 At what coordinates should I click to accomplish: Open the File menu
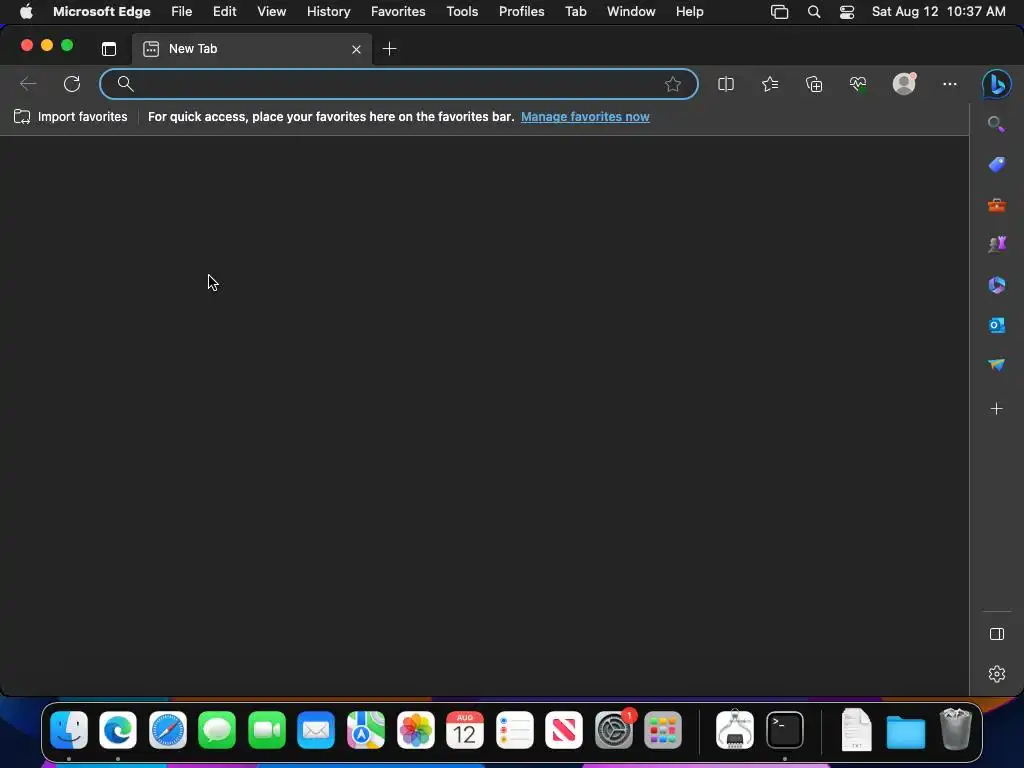pos(182,12)
